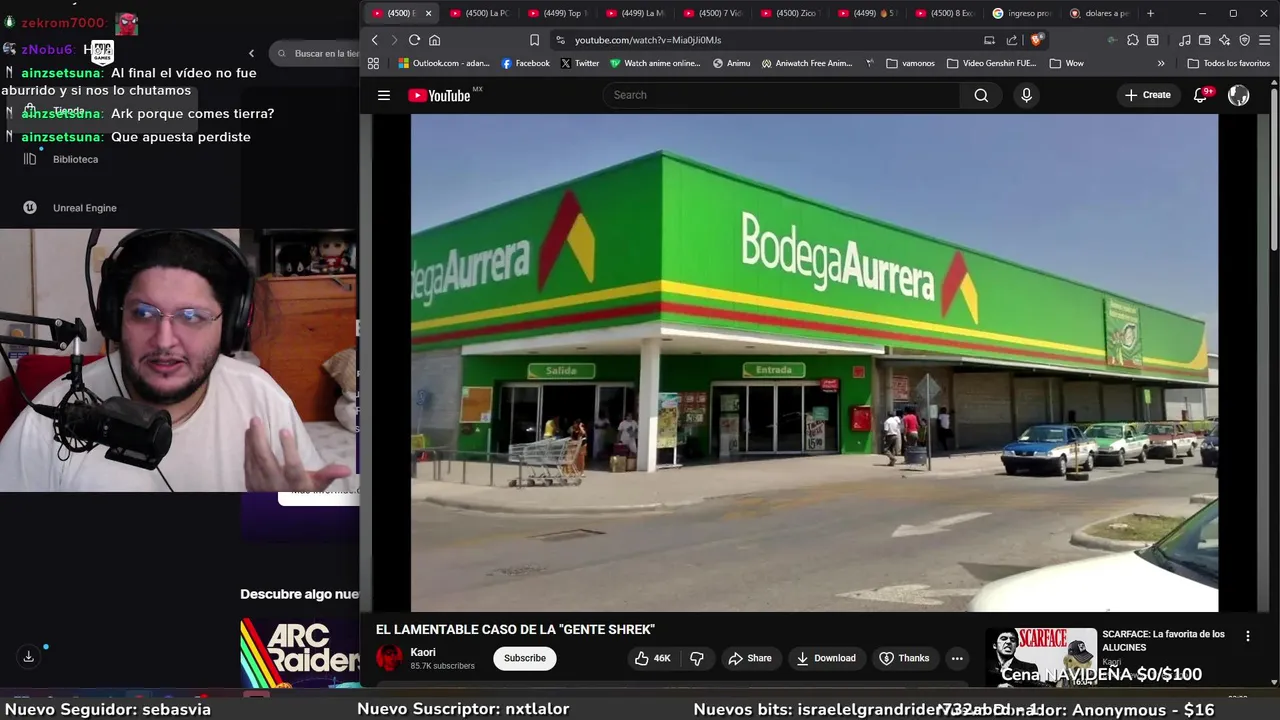Click the Share button
The image size is (1280, 720).
click(750, 658)
